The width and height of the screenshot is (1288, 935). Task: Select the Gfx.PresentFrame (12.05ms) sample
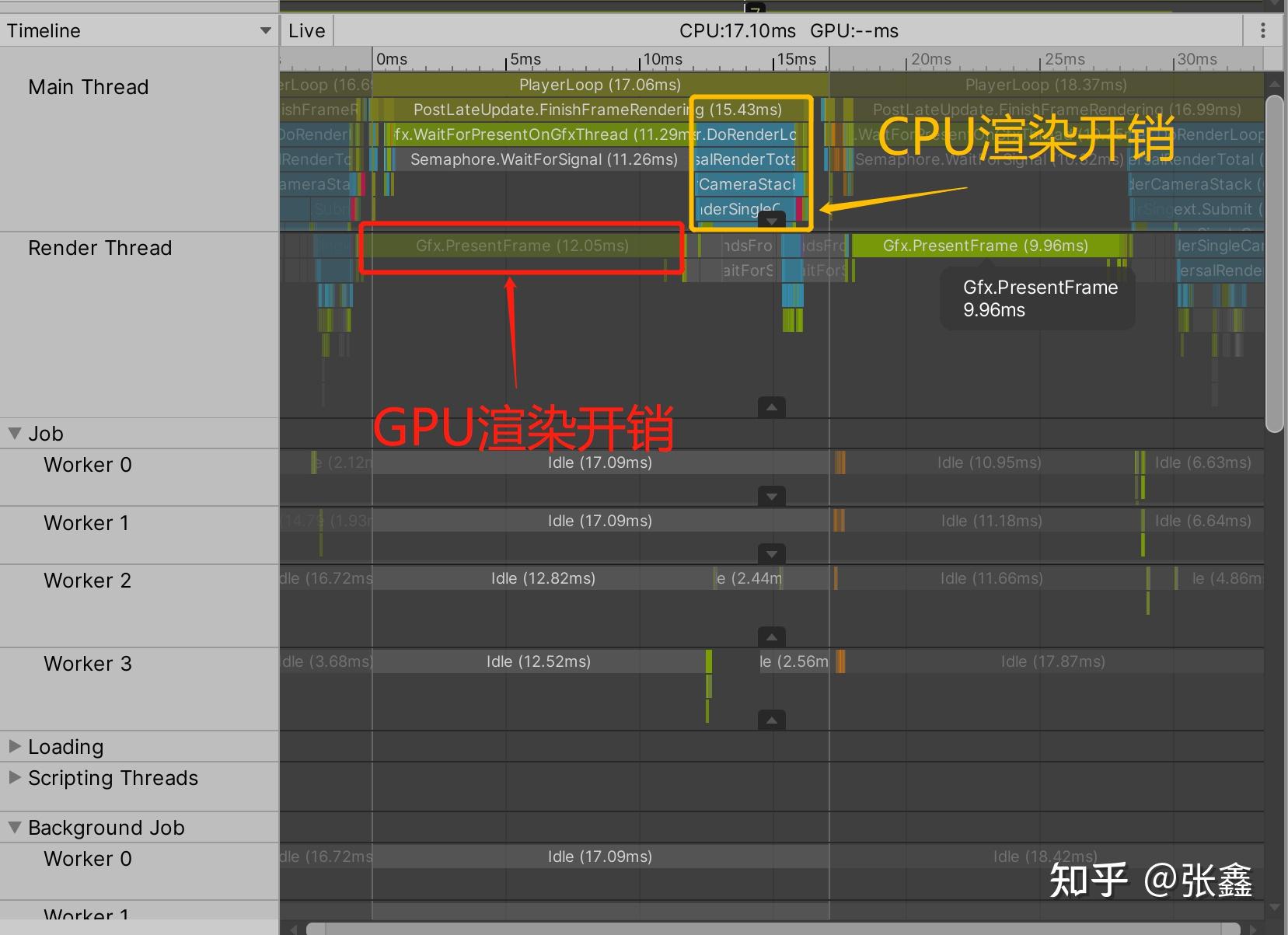tap(521, 246)
